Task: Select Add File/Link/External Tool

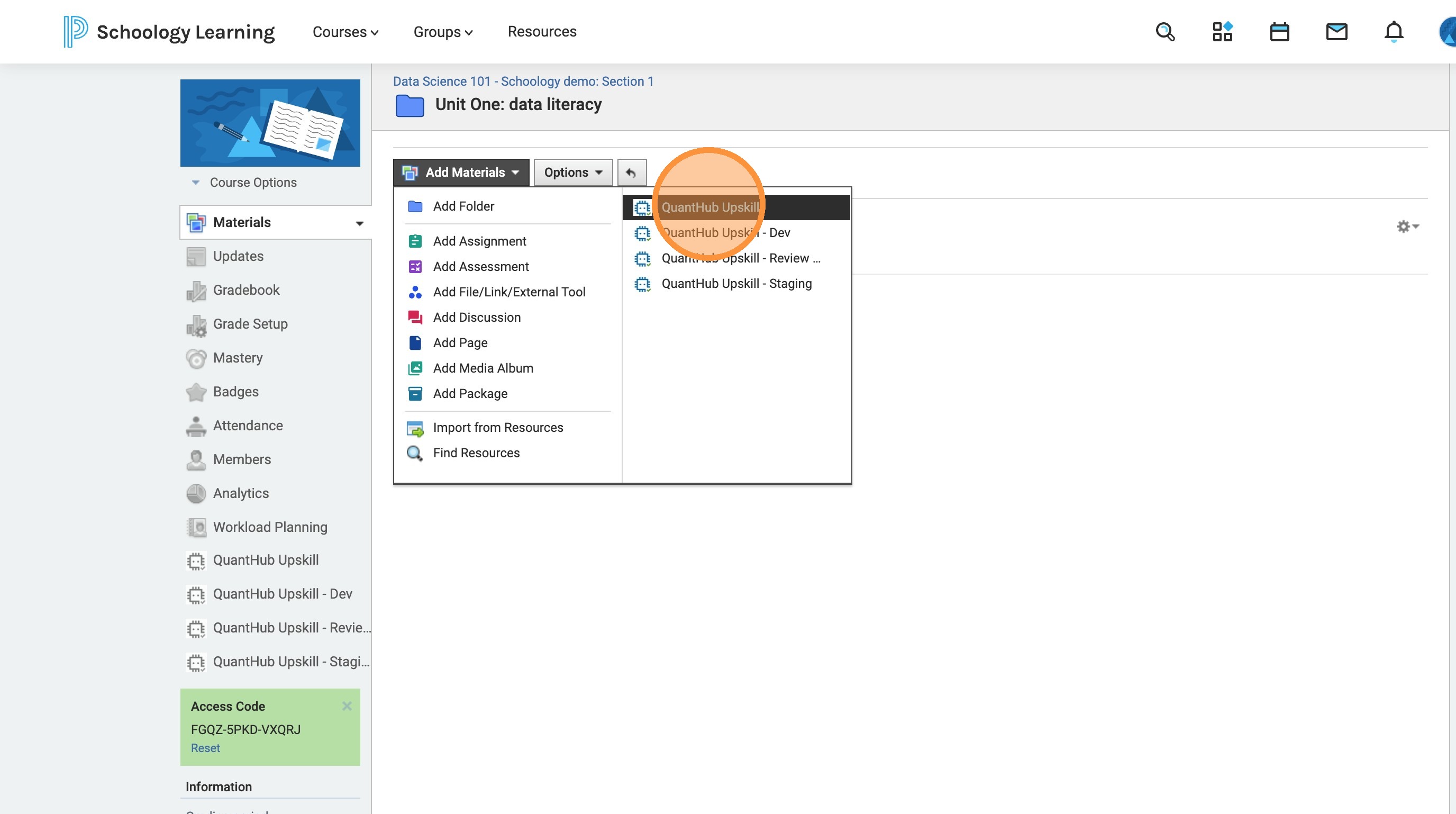Action: [508, 292]
